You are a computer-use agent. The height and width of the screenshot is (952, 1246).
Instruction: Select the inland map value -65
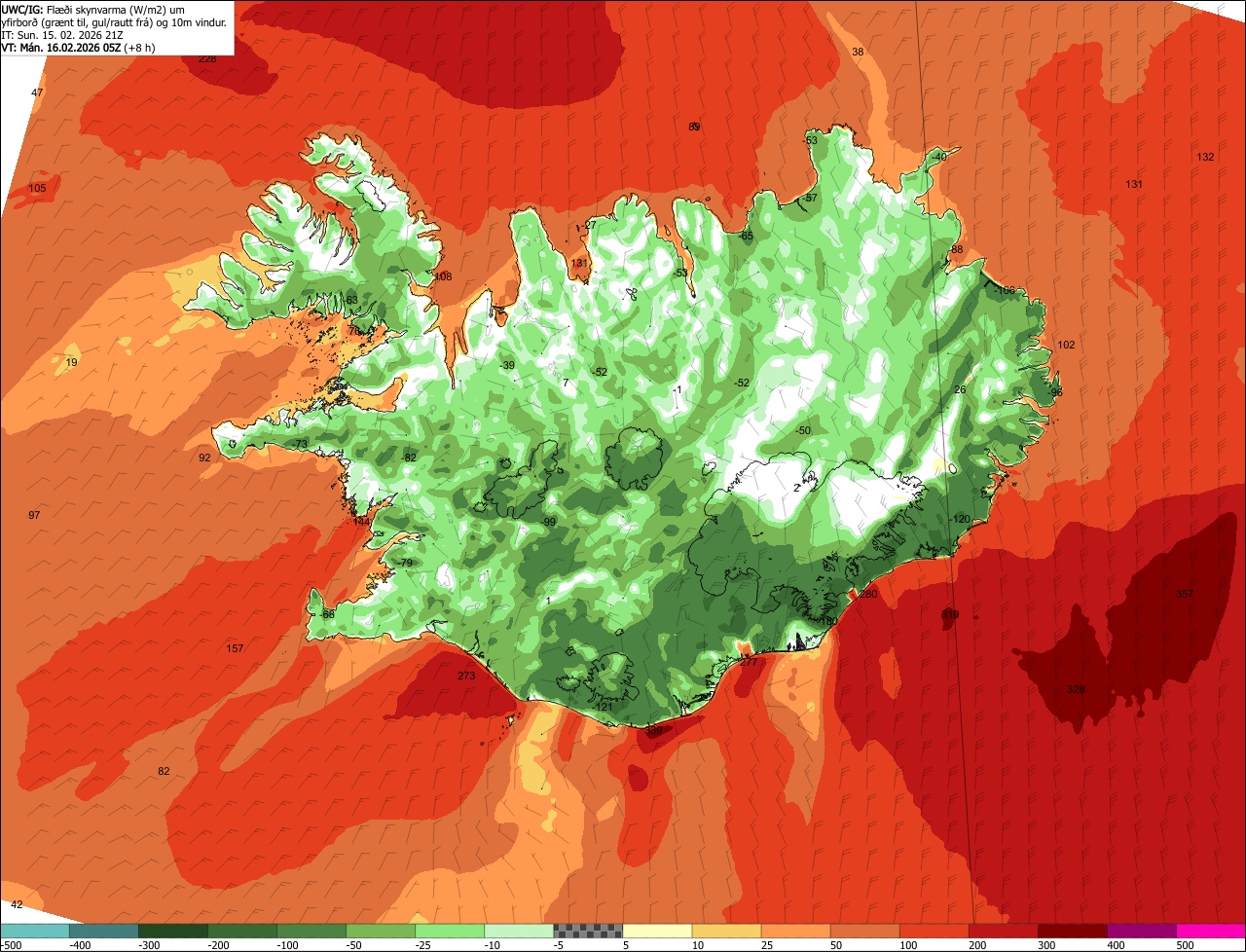[746, 236]
